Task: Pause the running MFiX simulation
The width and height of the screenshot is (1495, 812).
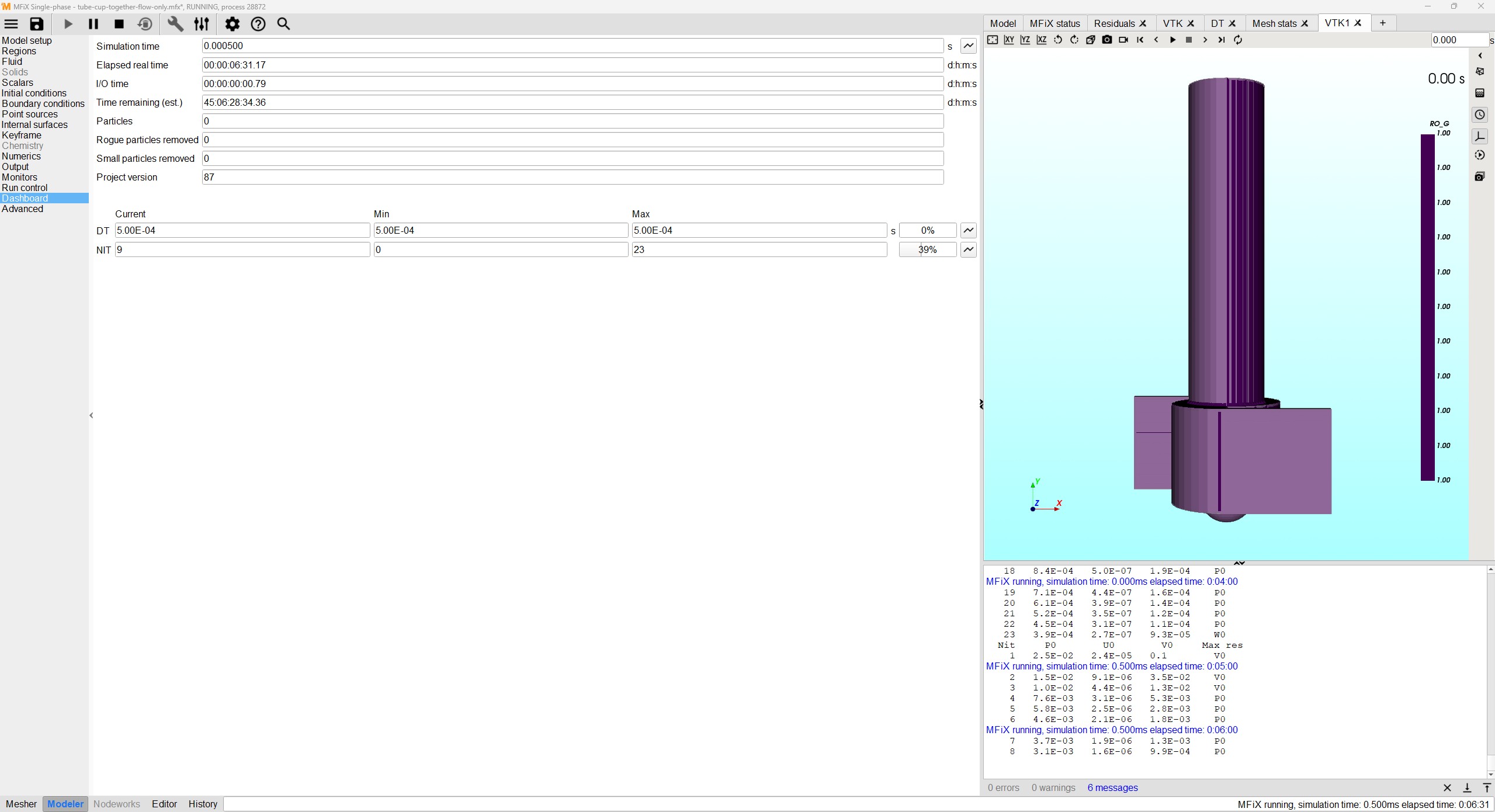Action: pos(93,24)
